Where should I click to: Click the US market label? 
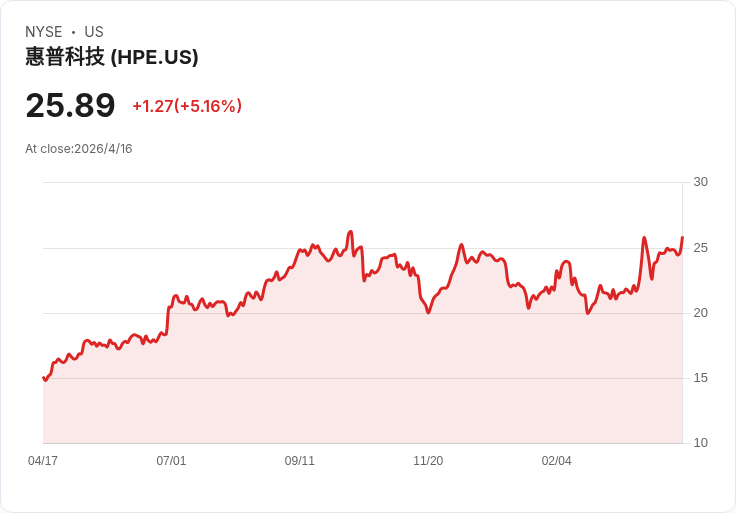coord(94,32)
